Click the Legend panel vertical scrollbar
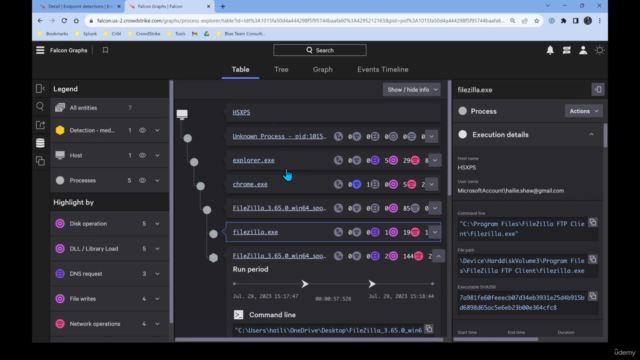Screen dimensions: 640x360 171,202
